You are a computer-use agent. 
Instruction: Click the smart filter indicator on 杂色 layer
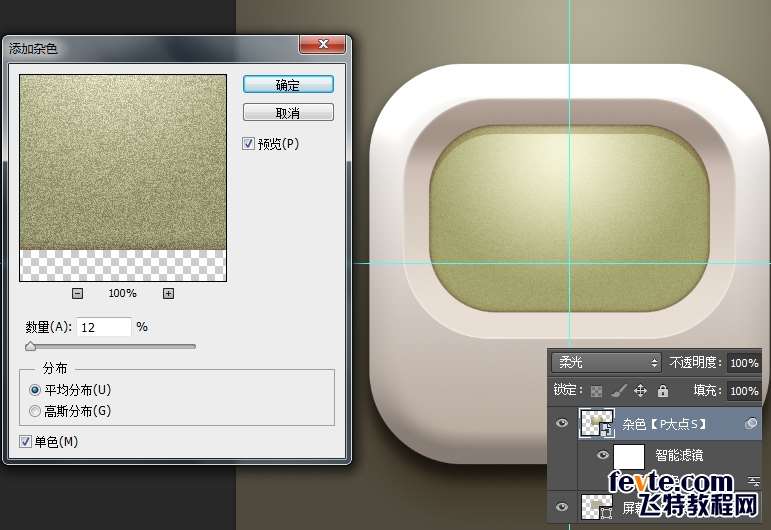751,423
